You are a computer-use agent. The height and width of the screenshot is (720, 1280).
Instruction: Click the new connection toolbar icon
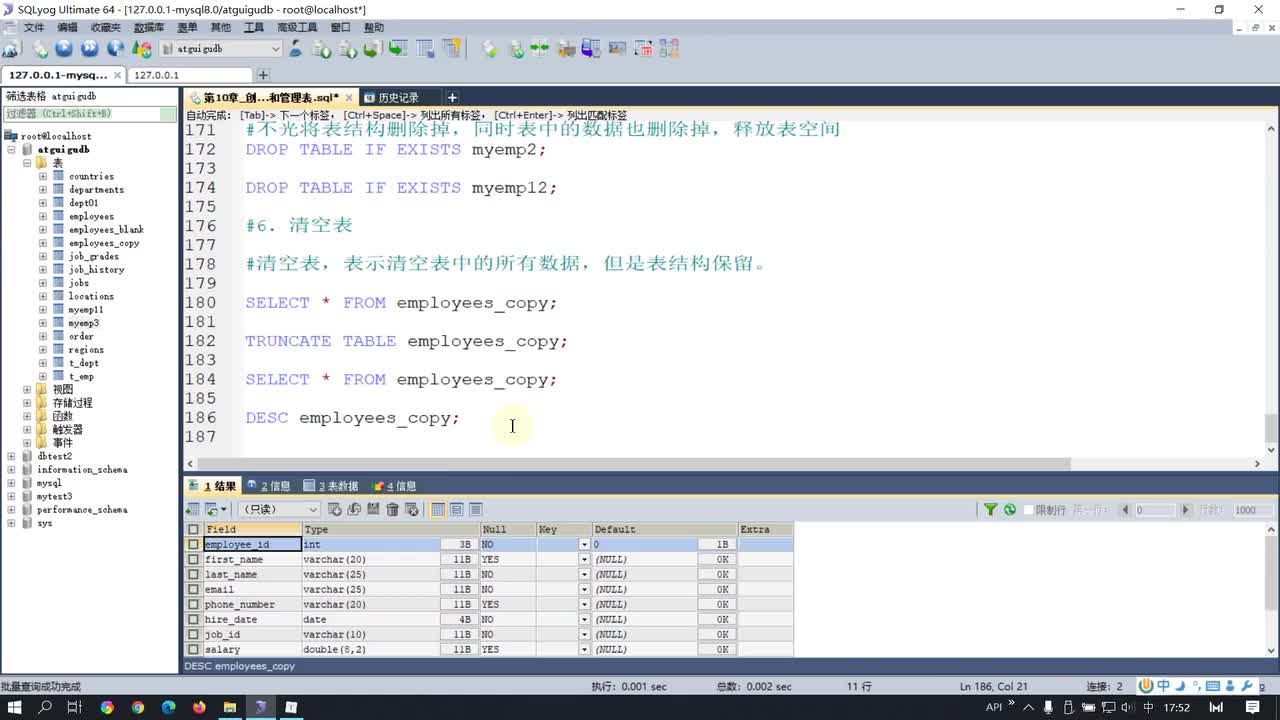point(11,48)
